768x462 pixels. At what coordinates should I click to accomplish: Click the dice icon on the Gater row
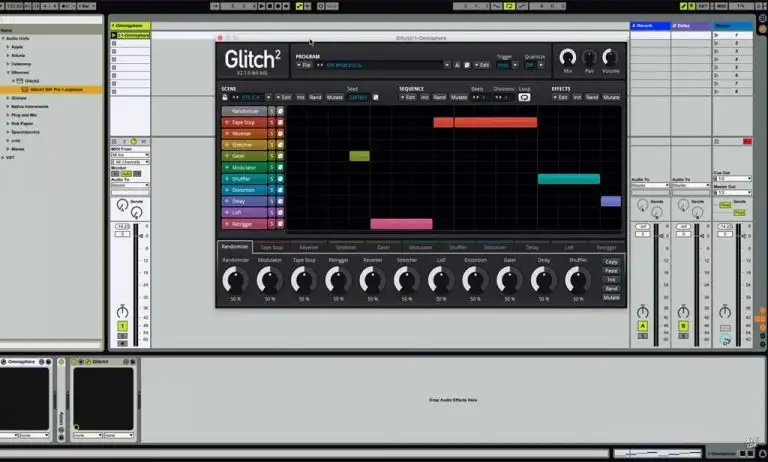point(280,156)
